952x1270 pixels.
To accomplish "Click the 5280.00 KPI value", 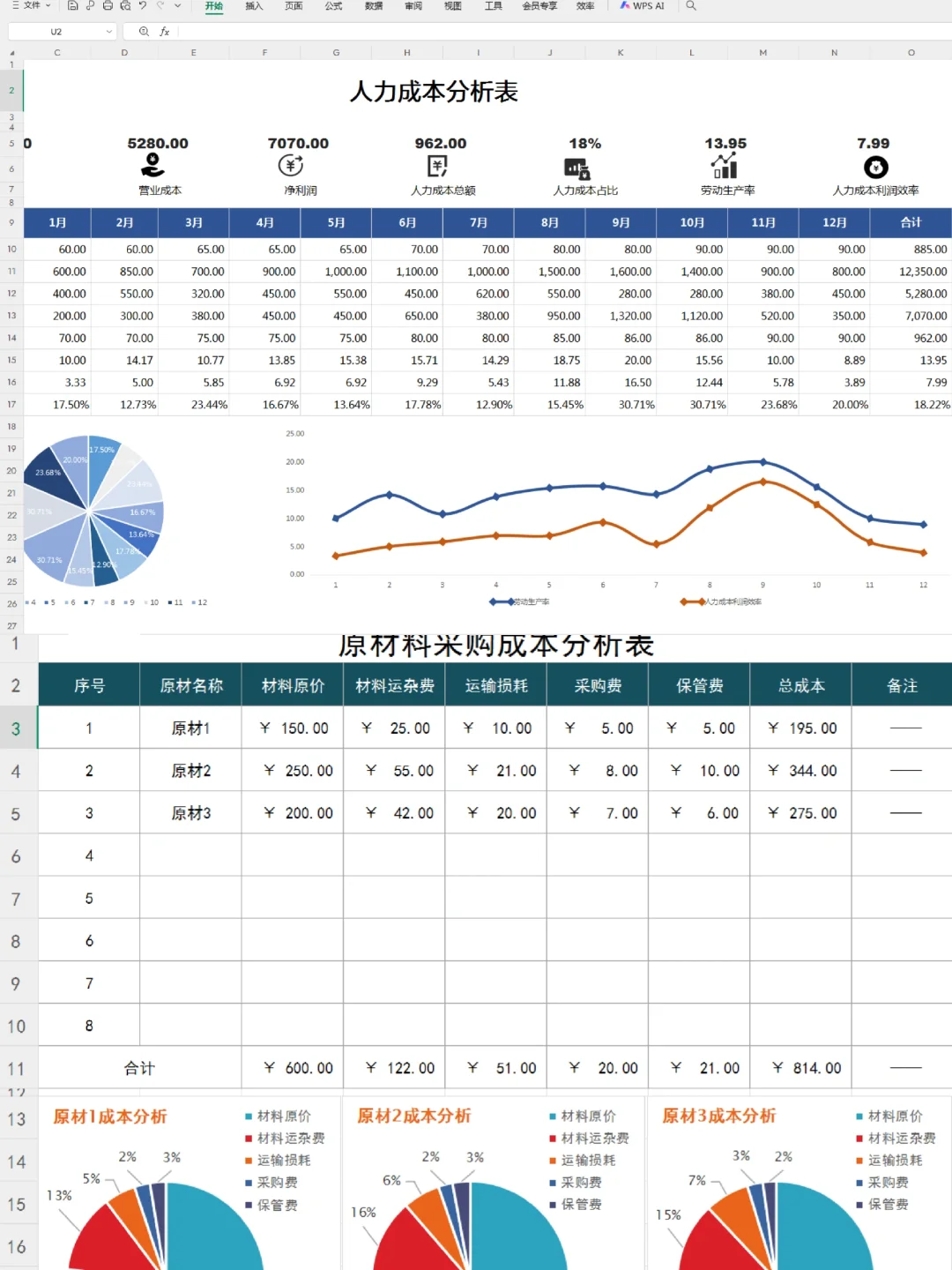I will click(x=158, y=143).
